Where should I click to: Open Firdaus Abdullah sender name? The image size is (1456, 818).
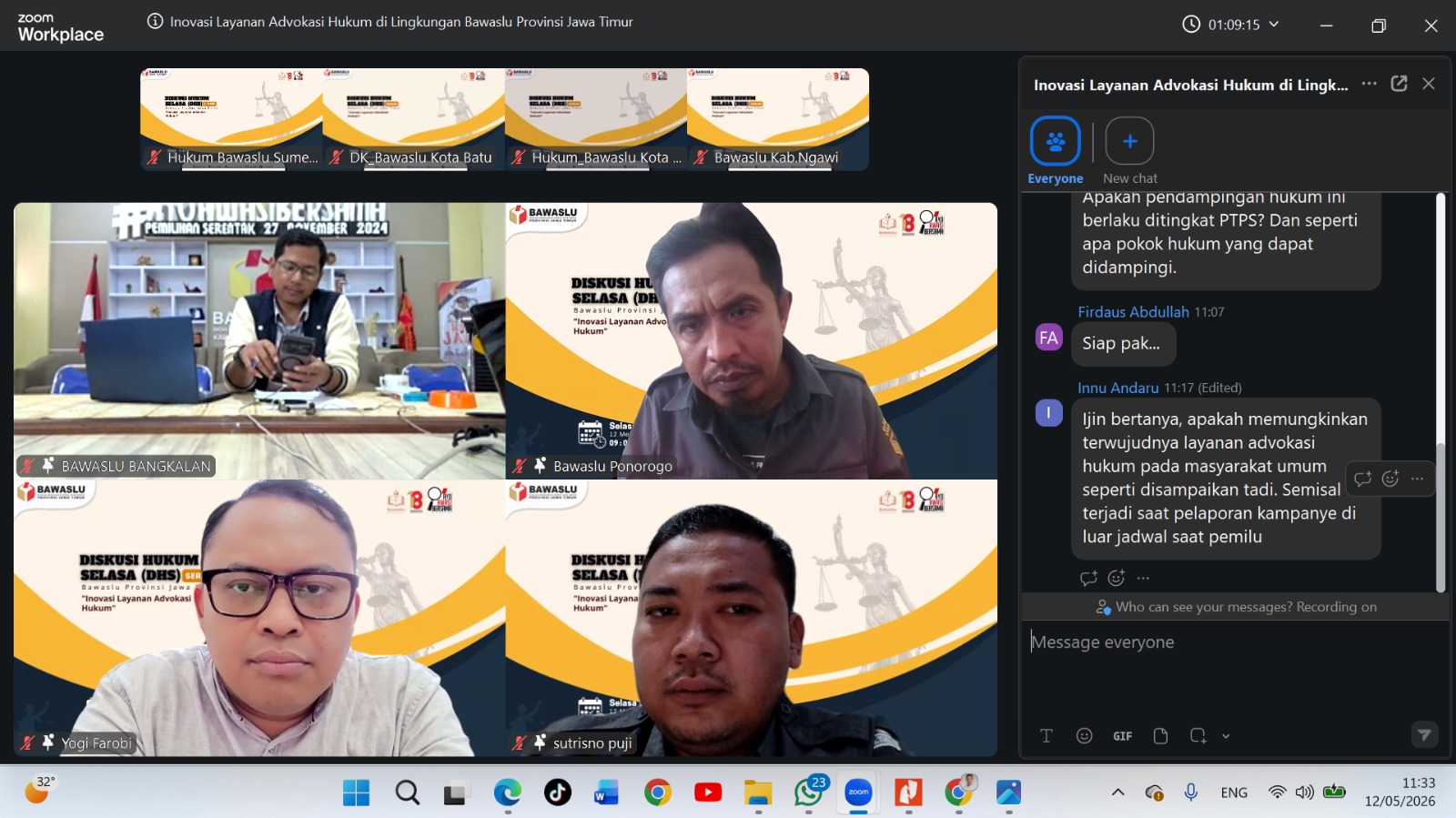click(1133, 312)
